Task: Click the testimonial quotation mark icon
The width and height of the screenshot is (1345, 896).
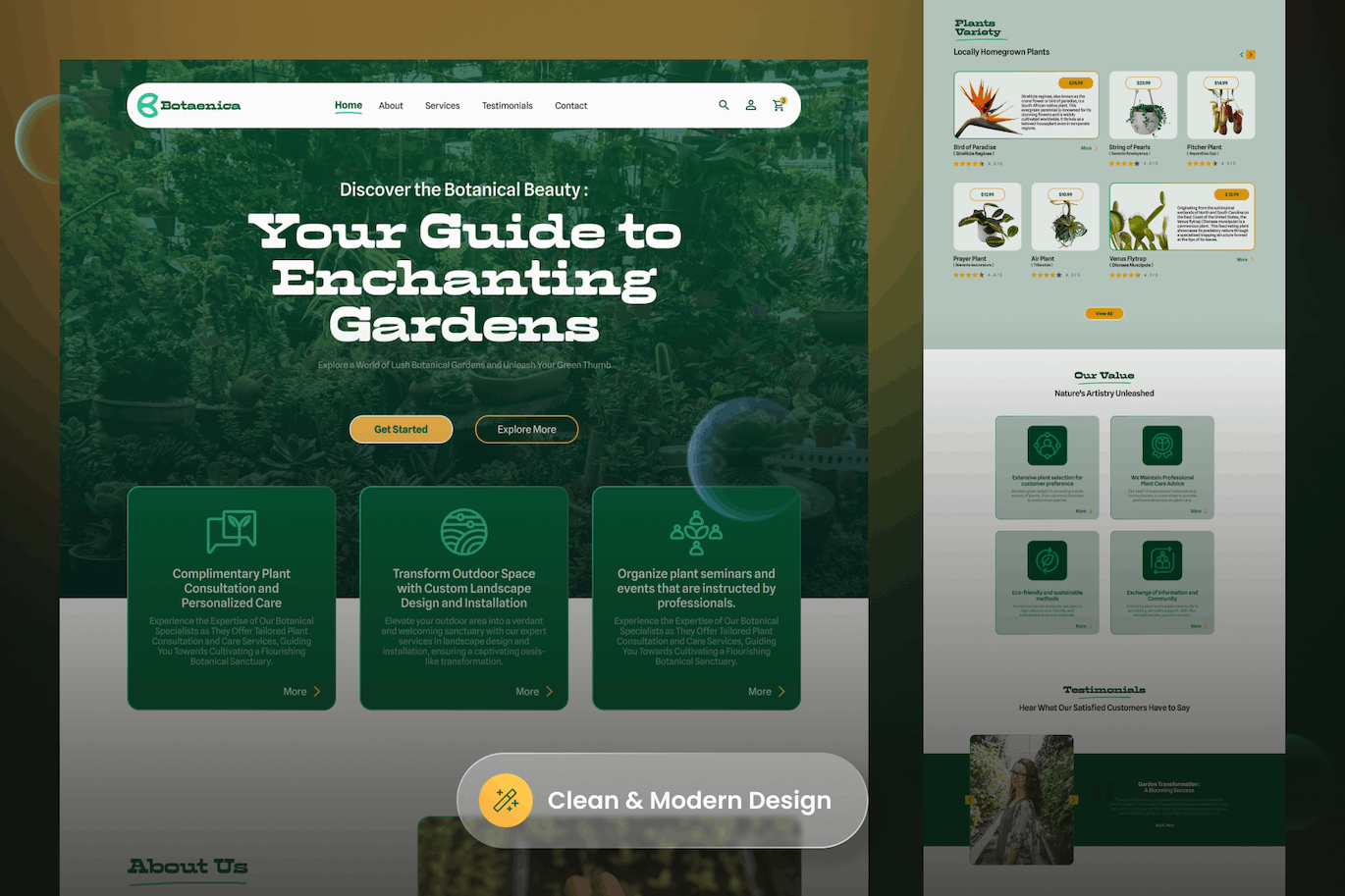Action: [x=1104, y=791]
